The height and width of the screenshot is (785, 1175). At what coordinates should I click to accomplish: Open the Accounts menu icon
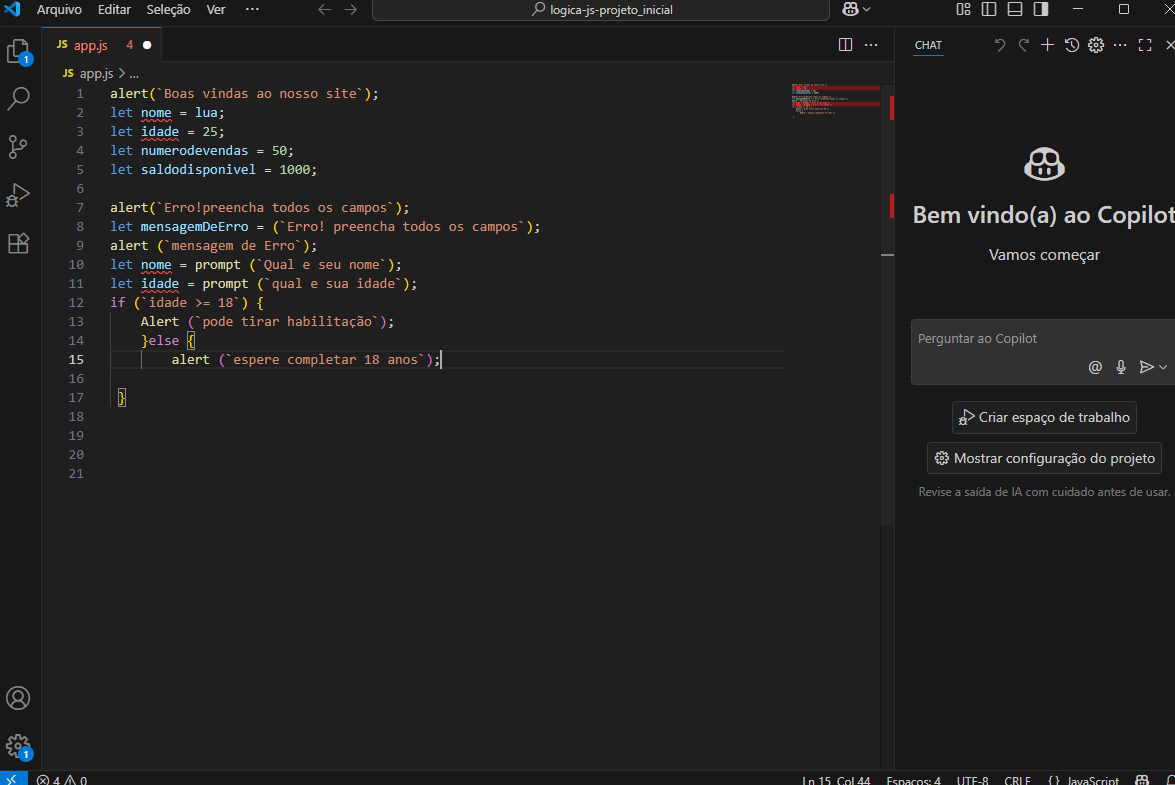tap(18, 698)
